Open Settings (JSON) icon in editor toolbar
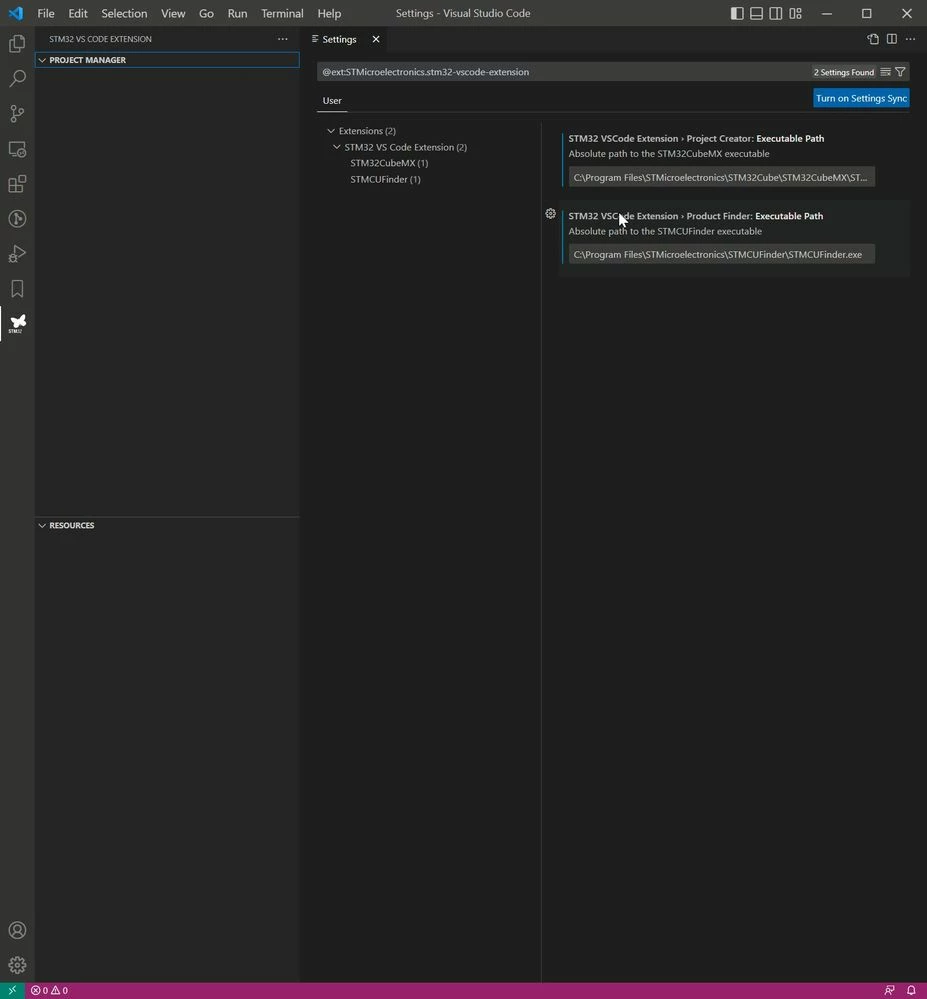 [x=873, y=40]
